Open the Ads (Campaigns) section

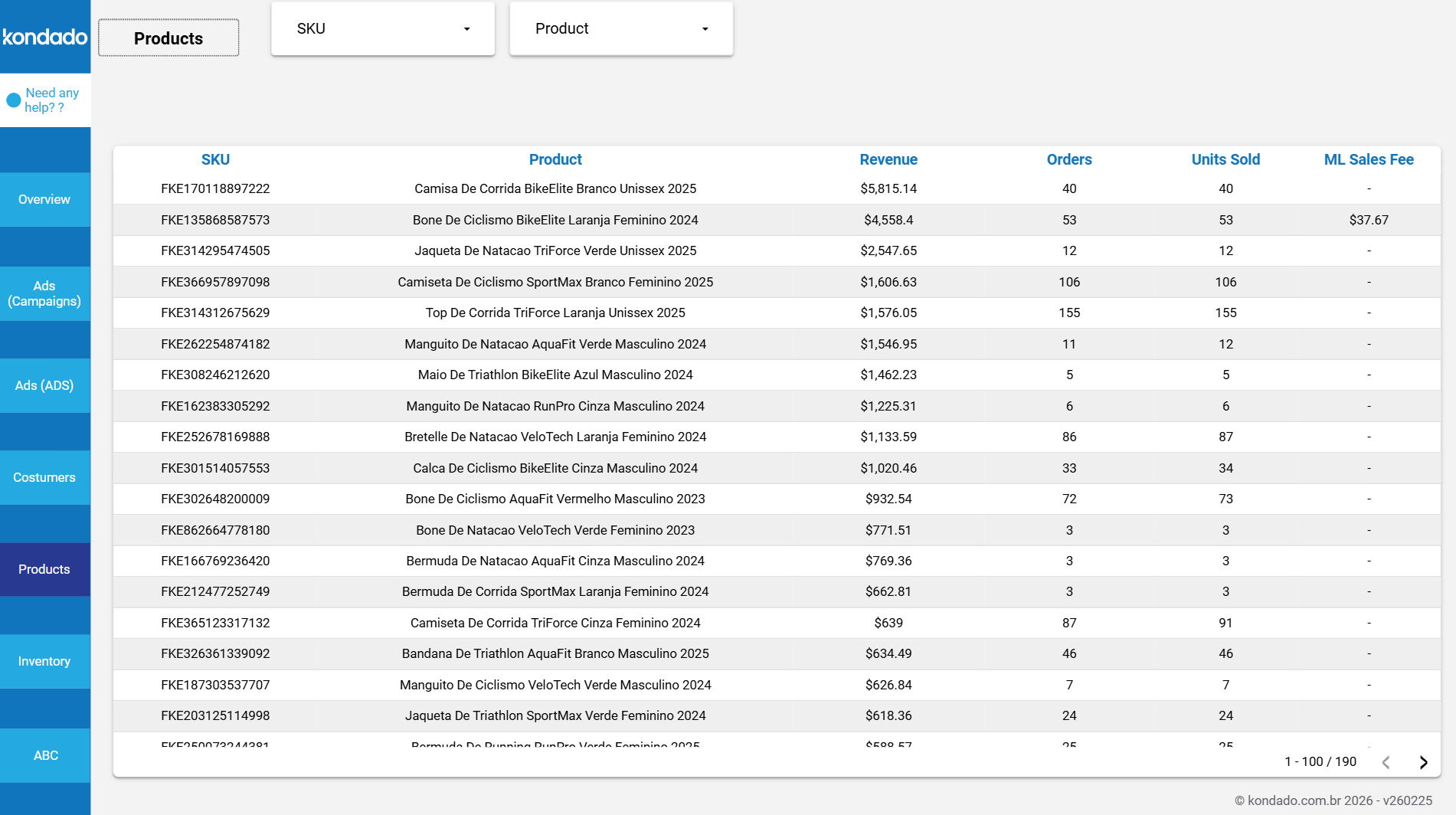(44, 293)
